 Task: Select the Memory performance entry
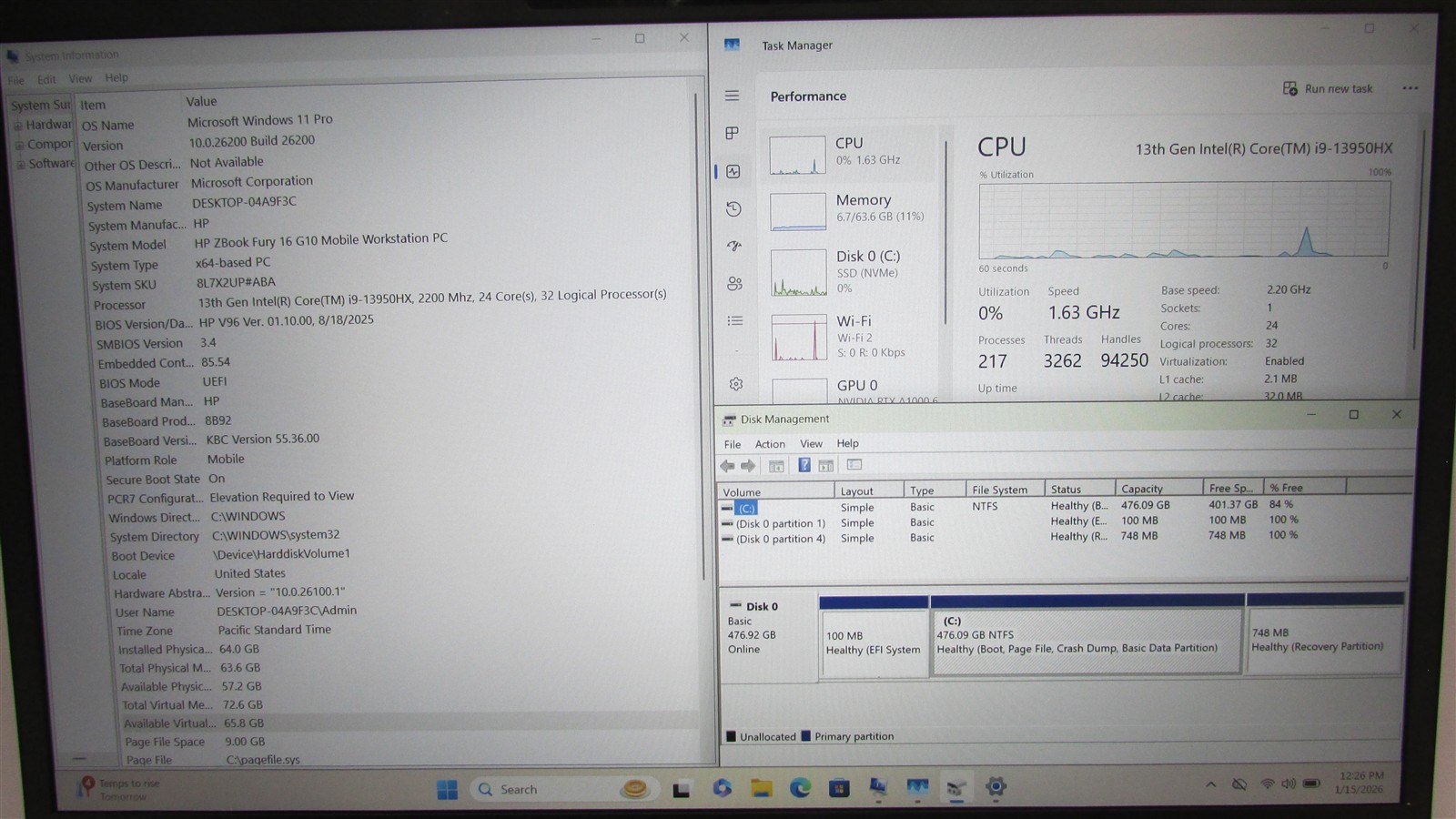click(x=850, y=209)
